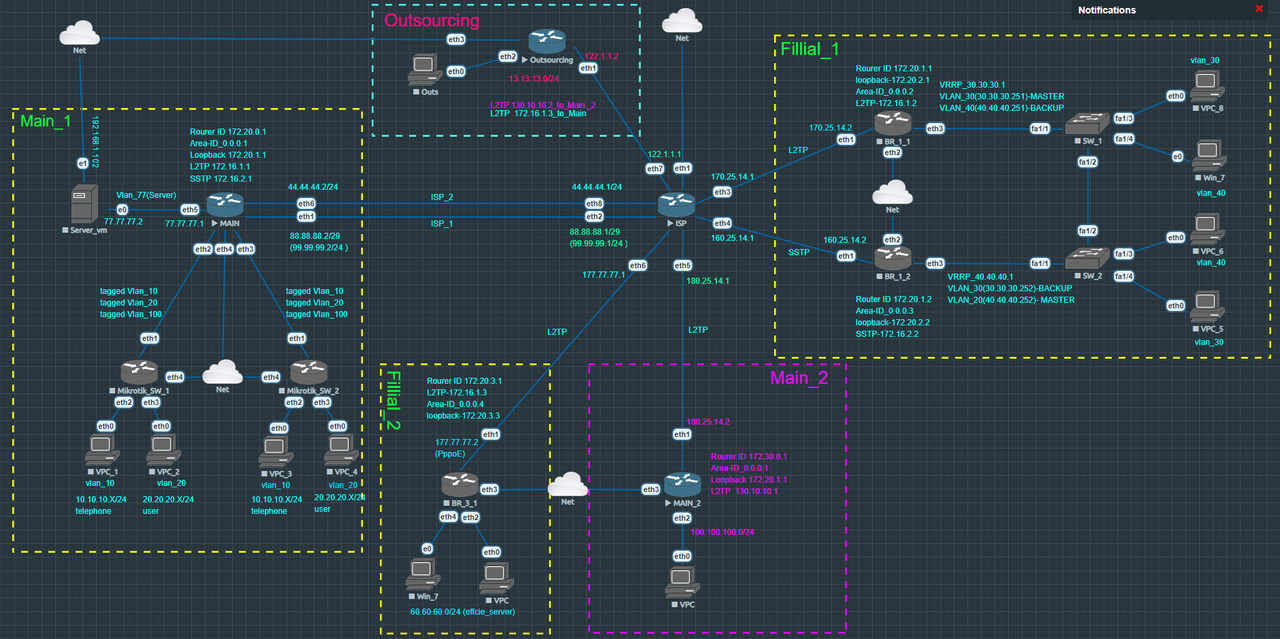Click the Fillial_2 zone label
This screenshot has height=639, width=1280.
coord(392,400)
